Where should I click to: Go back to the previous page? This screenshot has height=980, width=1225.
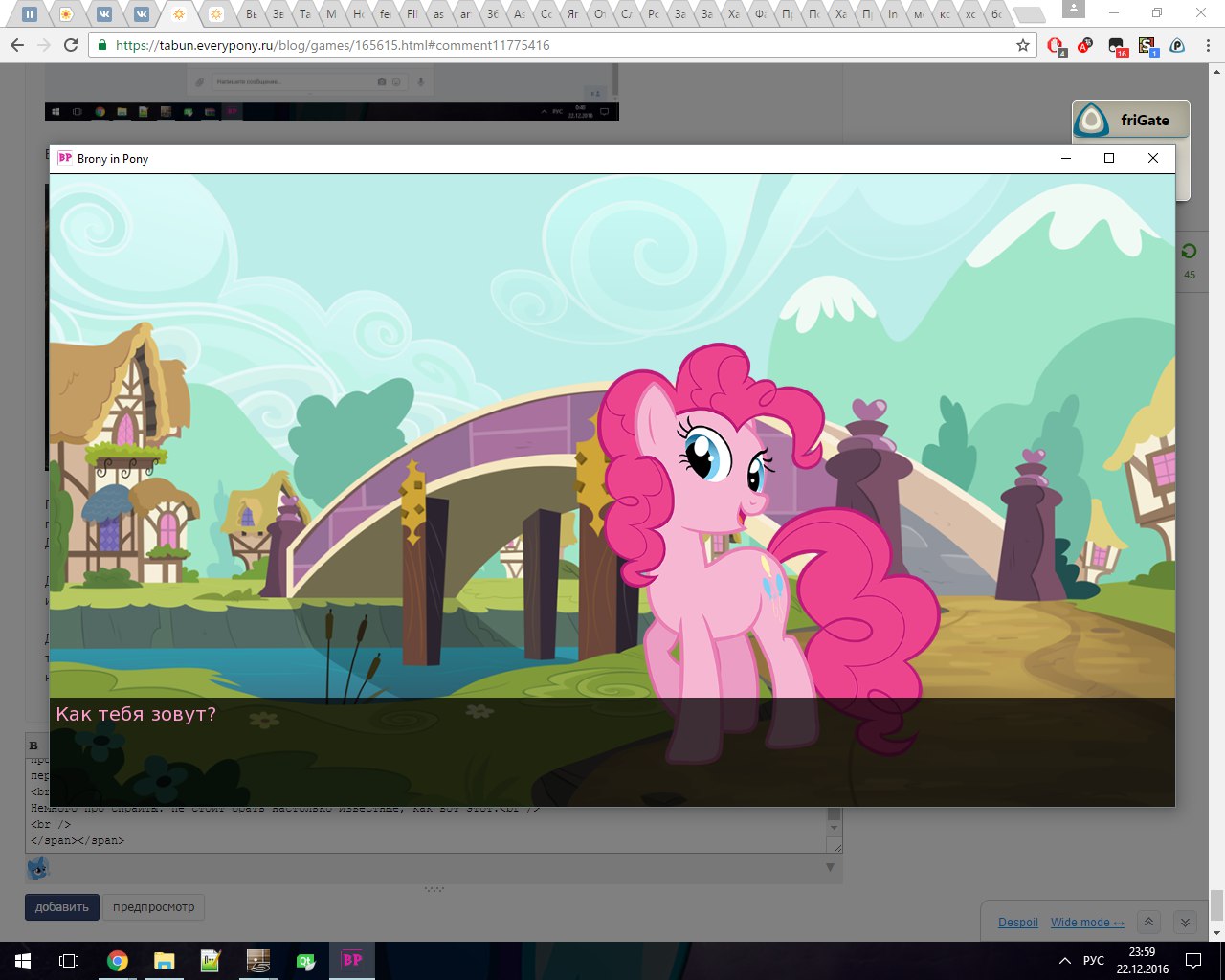click(17, 45)
